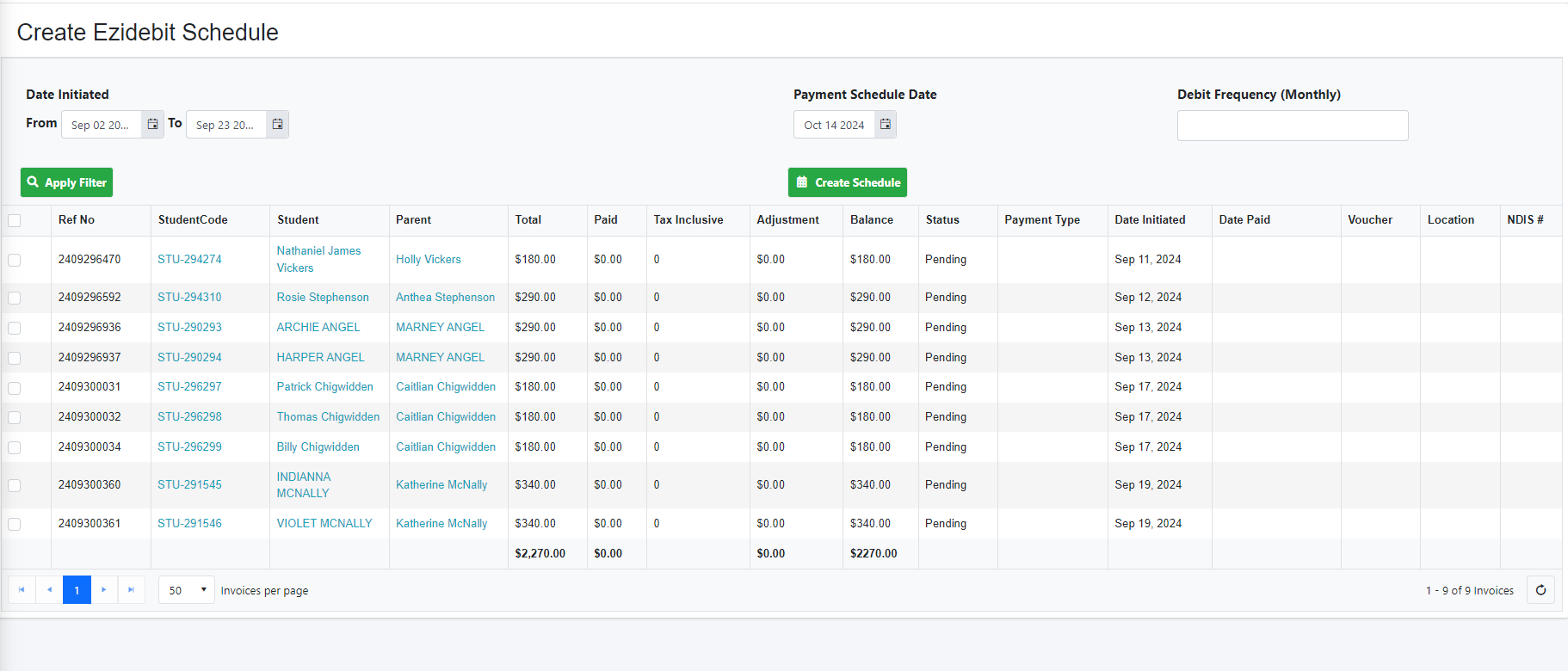Sort by Payment Type column header
The height and width of the screenshot is (671, 1568).
1042,220
